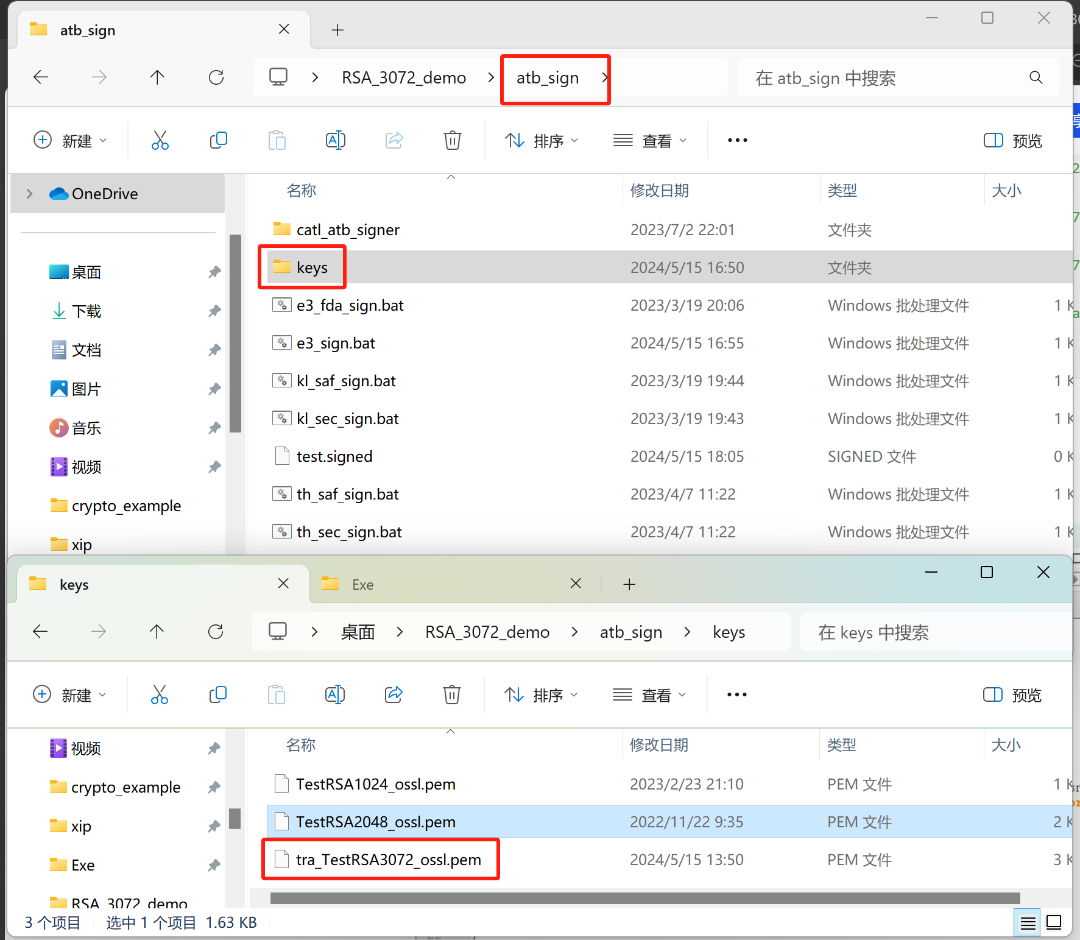Click the Refresh icon in the keys window

pyautogui.click(x=216, y=631)
